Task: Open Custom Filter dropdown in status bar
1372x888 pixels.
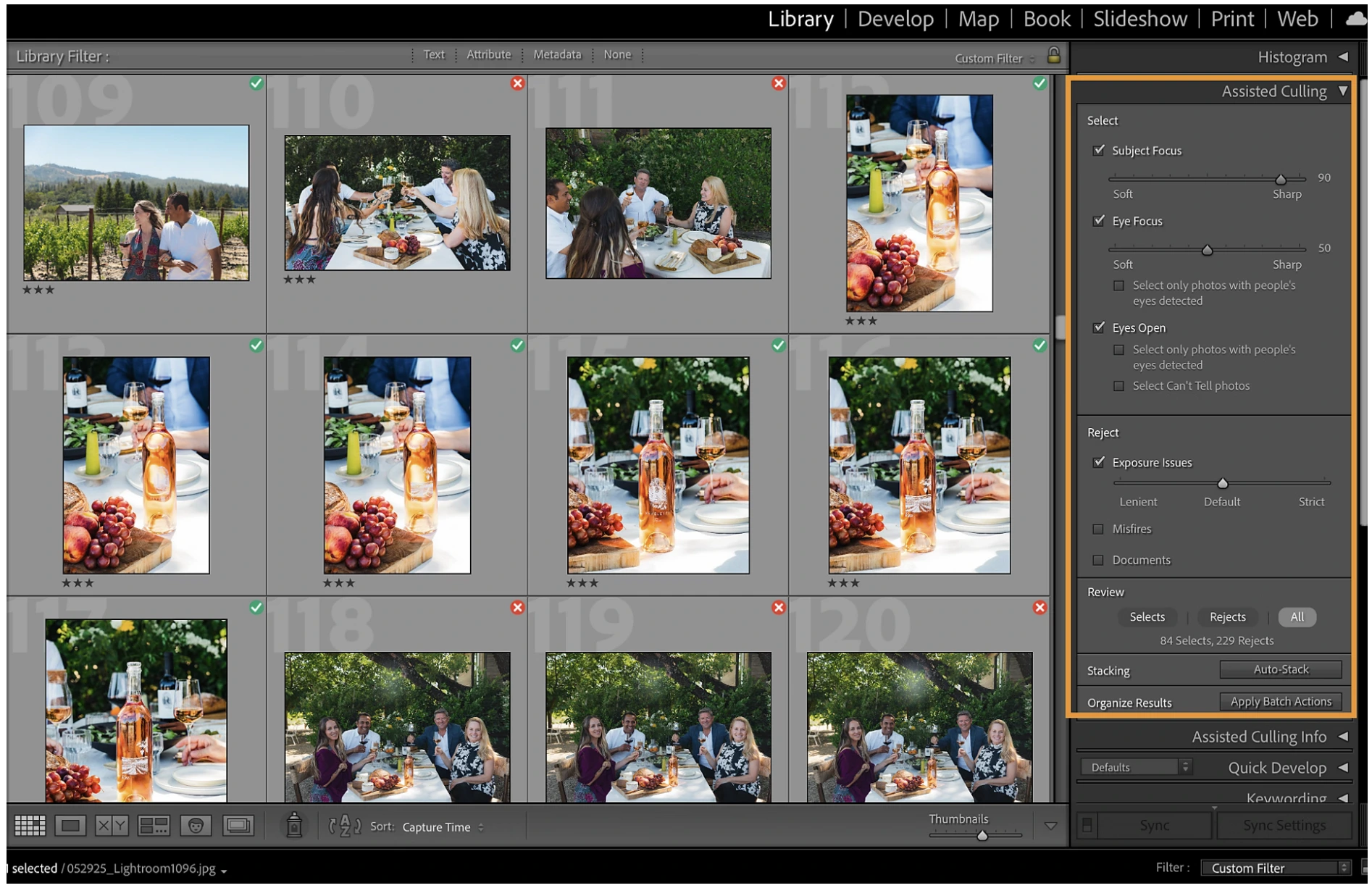Action: click(x=1276, y=868)
